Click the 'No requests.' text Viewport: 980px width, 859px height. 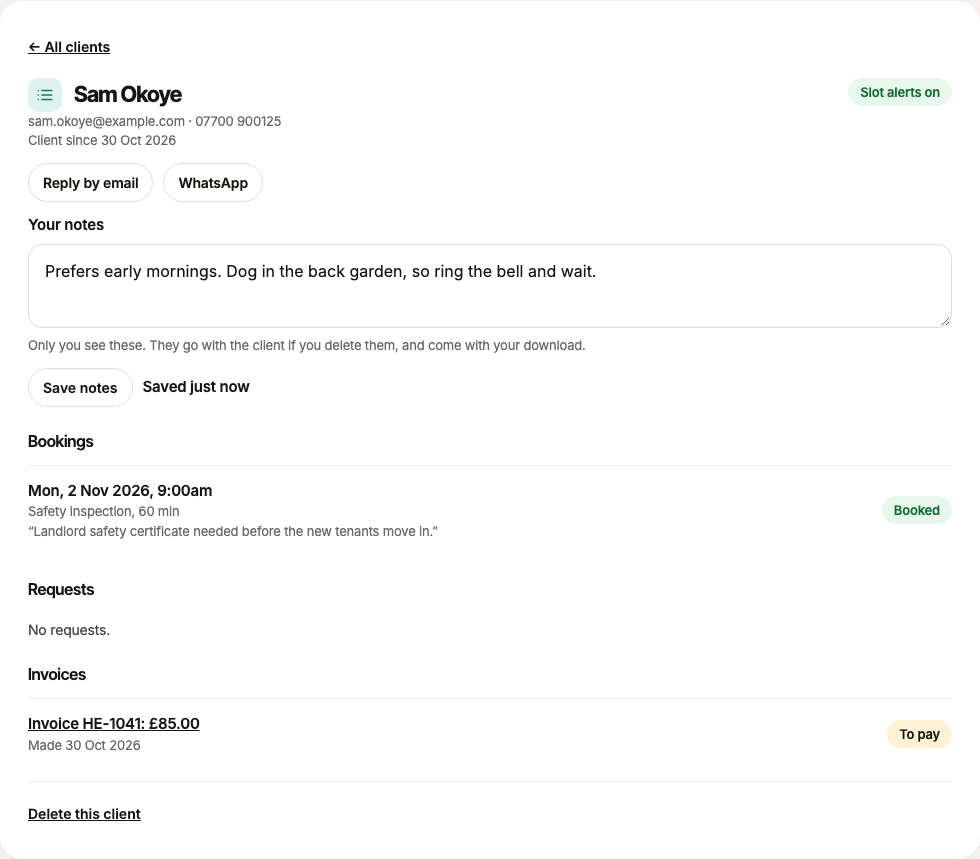[x=69, y=630]
